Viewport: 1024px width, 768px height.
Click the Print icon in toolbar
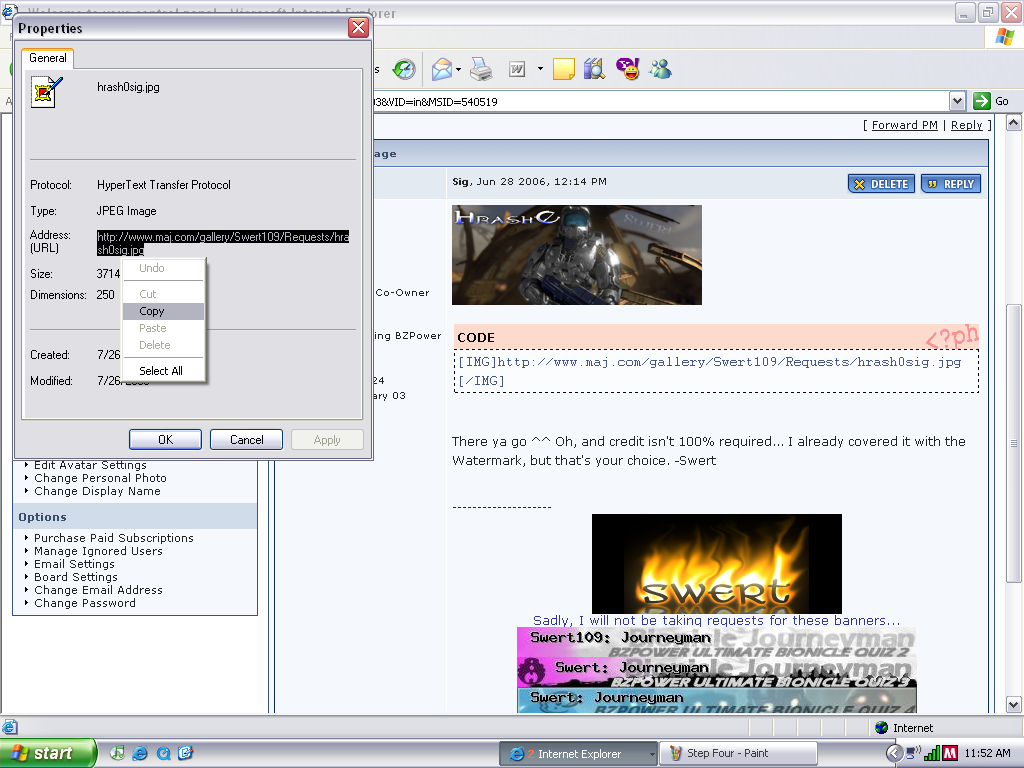pyautogui.click(x=481, y=69)
